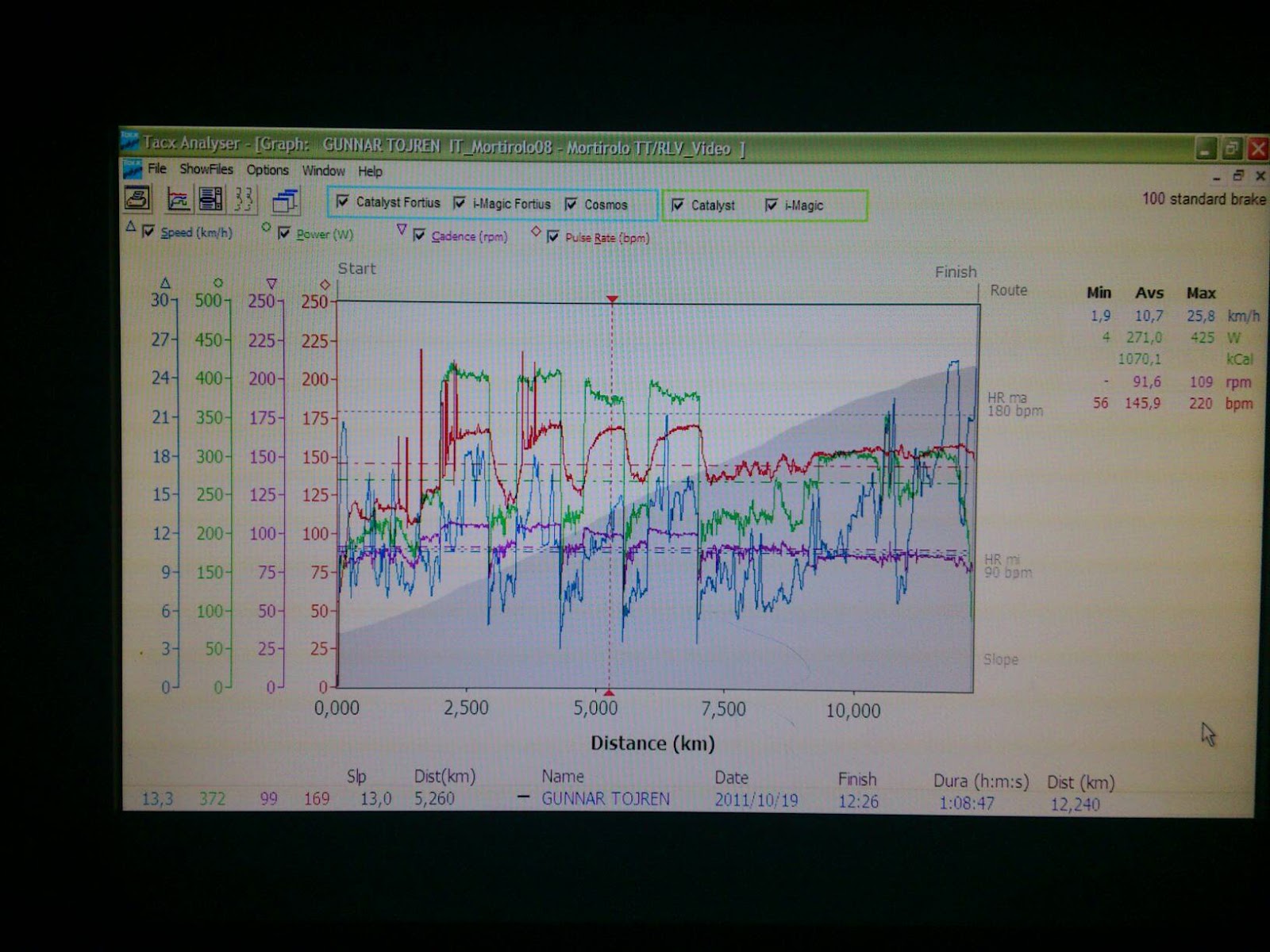Hide the Speed (km/h) curve
Screen dimensions: 1270x952
pyautogui.click(x=148, y=232)
